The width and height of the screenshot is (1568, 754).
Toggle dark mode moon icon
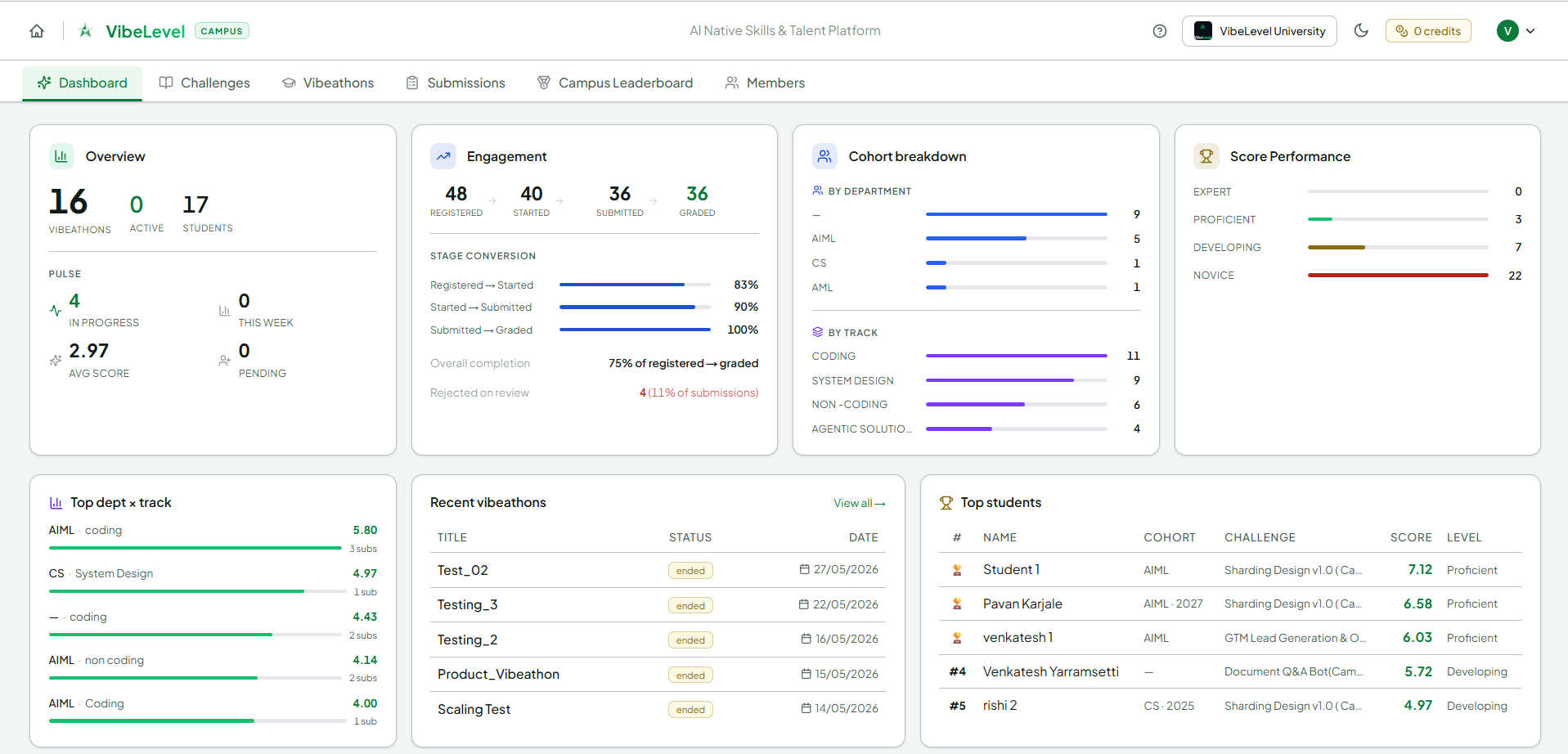pyautogui.click(x=1361, y=30)
